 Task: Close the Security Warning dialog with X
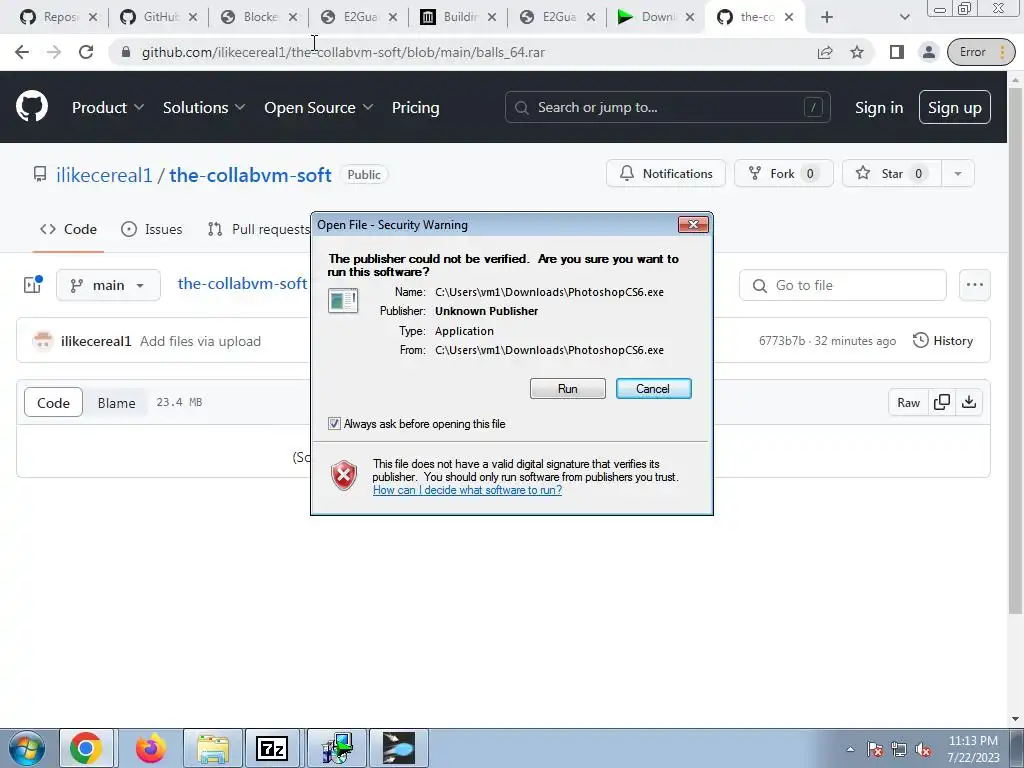tap(694, 225)
